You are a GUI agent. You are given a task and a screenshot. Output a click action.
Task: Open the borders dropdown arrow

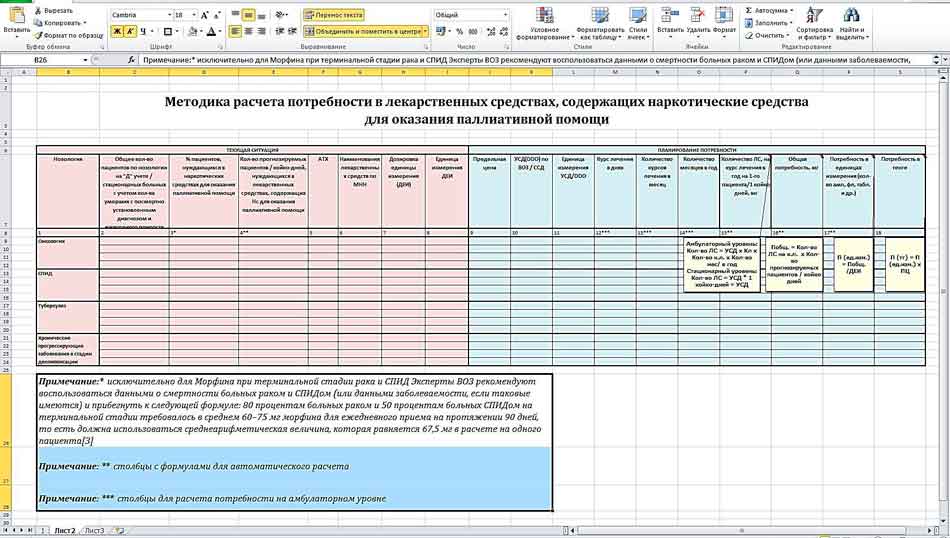[177, 31]
